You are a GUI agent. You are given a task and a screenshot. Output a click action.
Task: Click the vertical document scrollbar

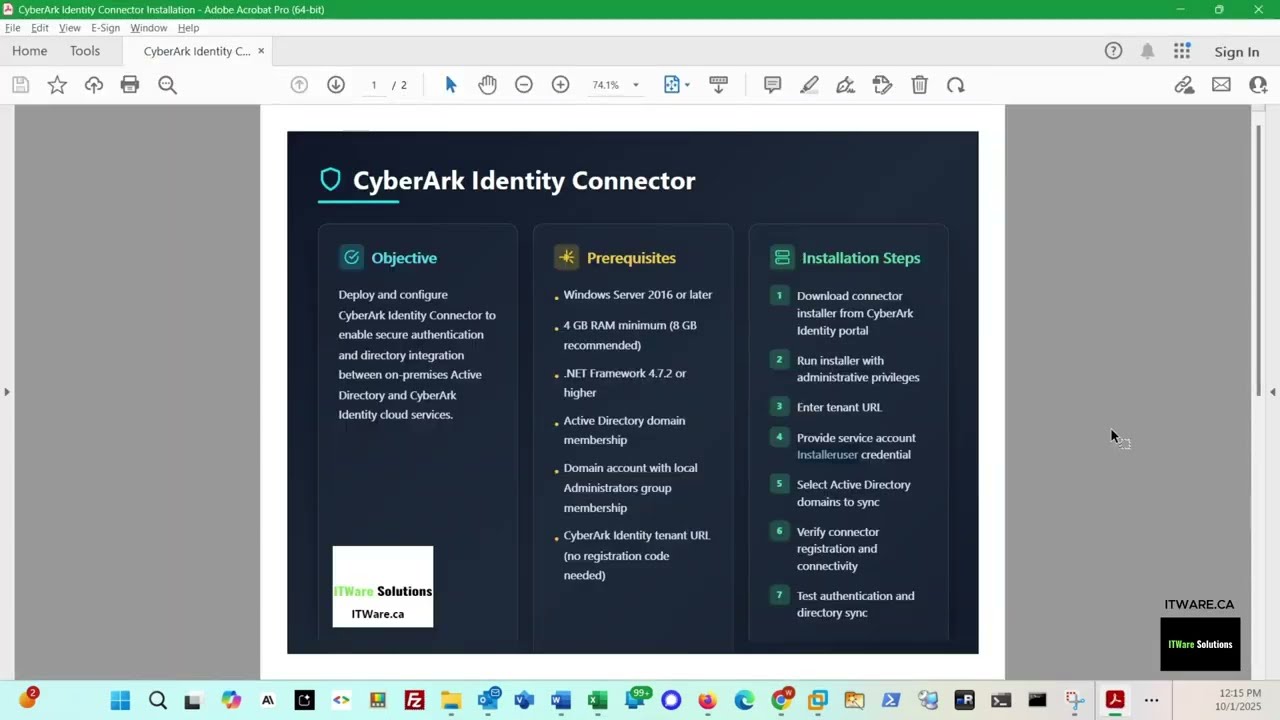click(1259, 260)
